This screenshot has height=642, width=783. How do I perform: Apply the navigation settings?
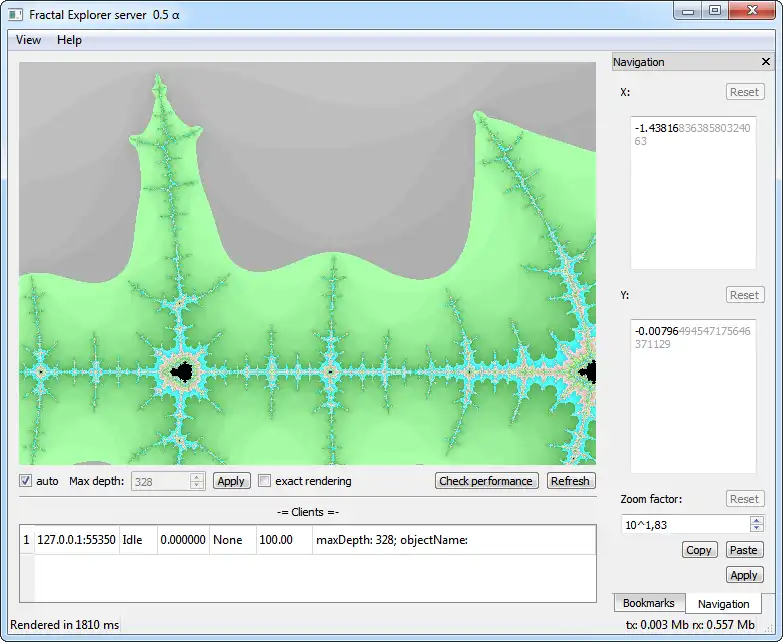[x=744, y=575]
